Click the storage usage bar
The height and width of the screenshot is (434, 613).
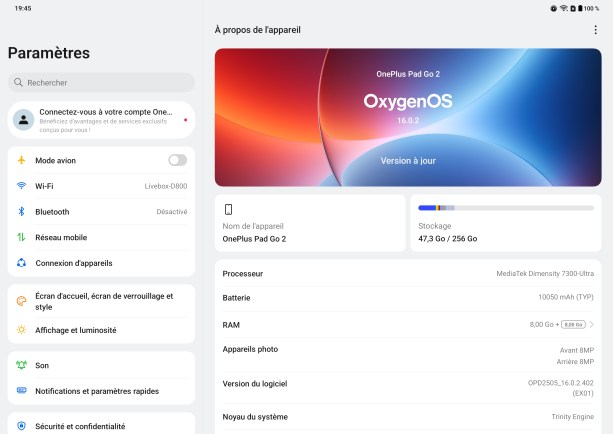pyautogui.click(x=506, y=208)
